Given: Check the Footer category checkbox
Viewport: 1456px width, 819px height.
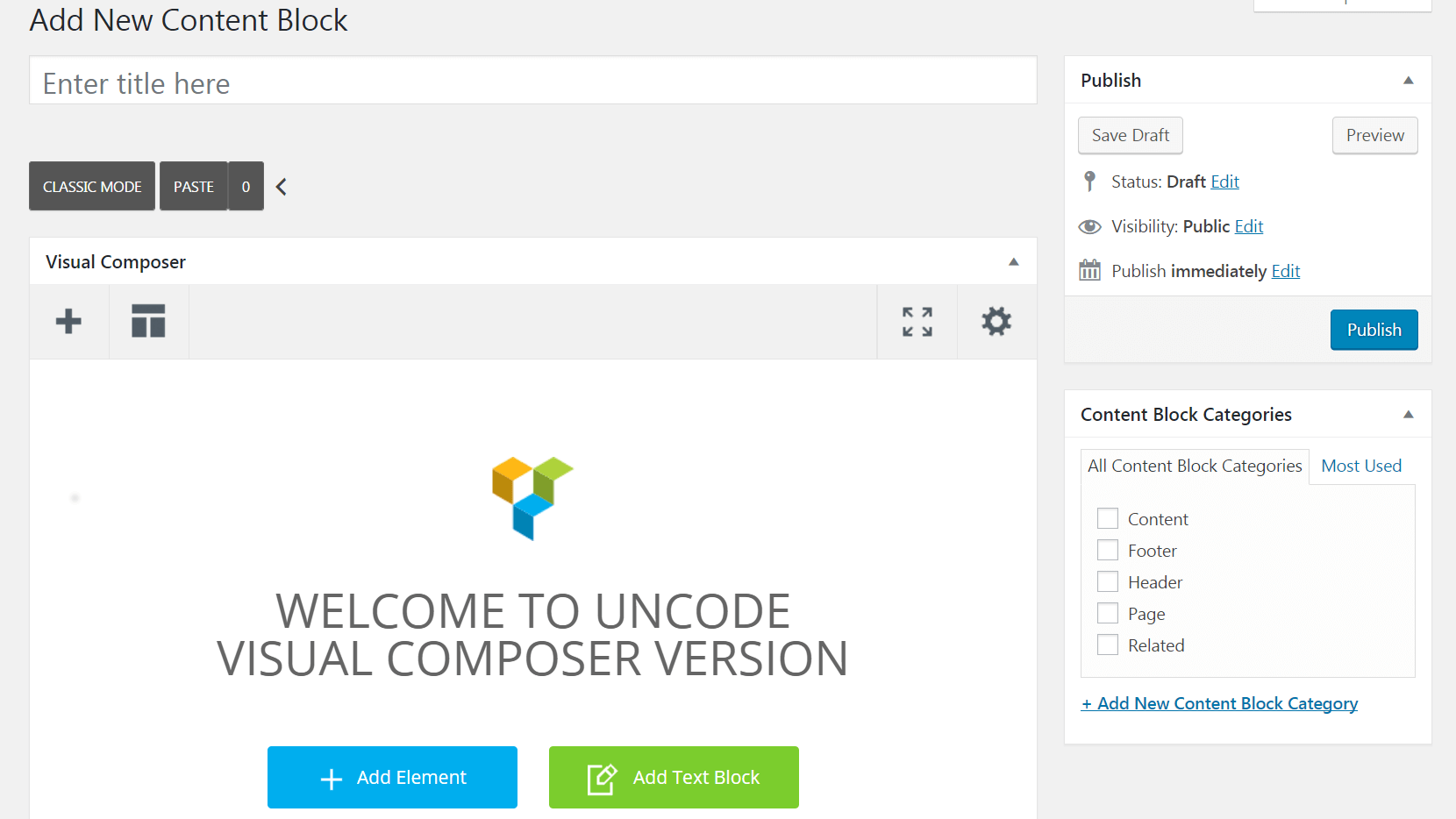Looking at the screenshot, I should coord(1108,550).
